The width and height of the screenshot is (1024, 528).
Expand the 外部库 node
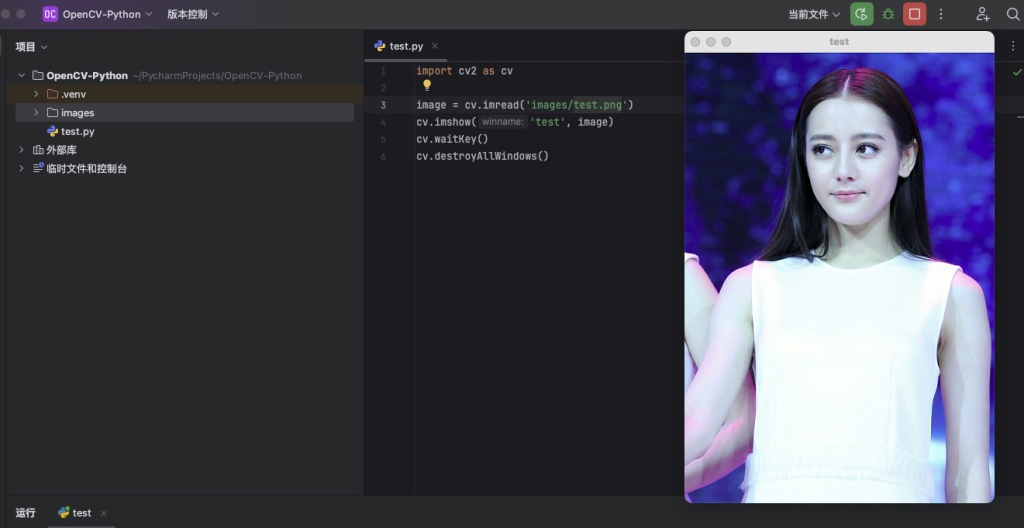click(22, 150)
